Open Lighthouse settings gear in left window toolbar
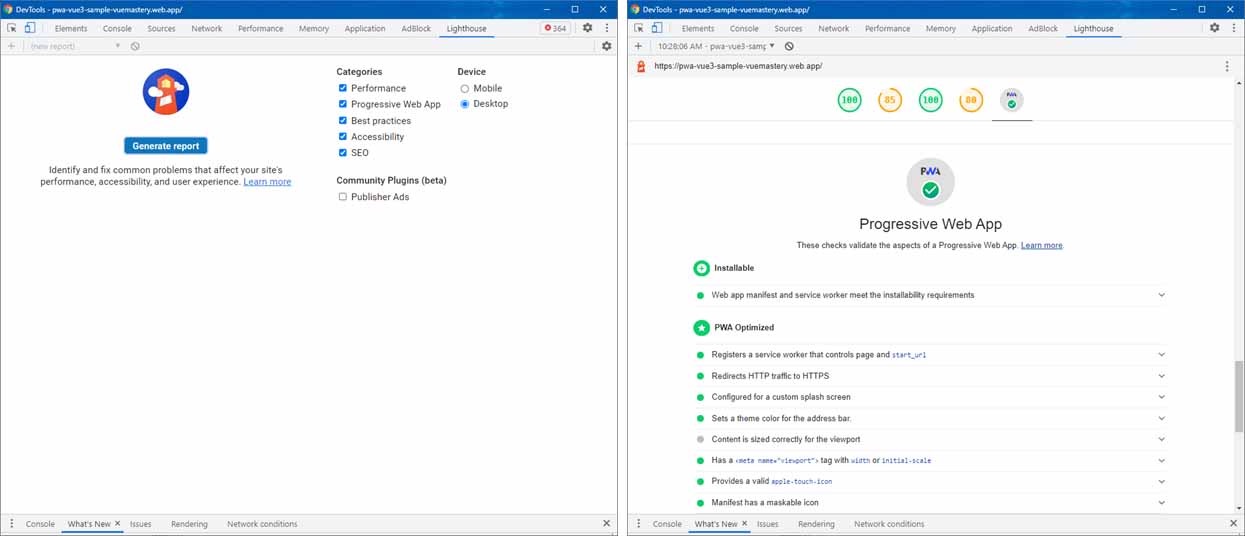 point(606,46)
